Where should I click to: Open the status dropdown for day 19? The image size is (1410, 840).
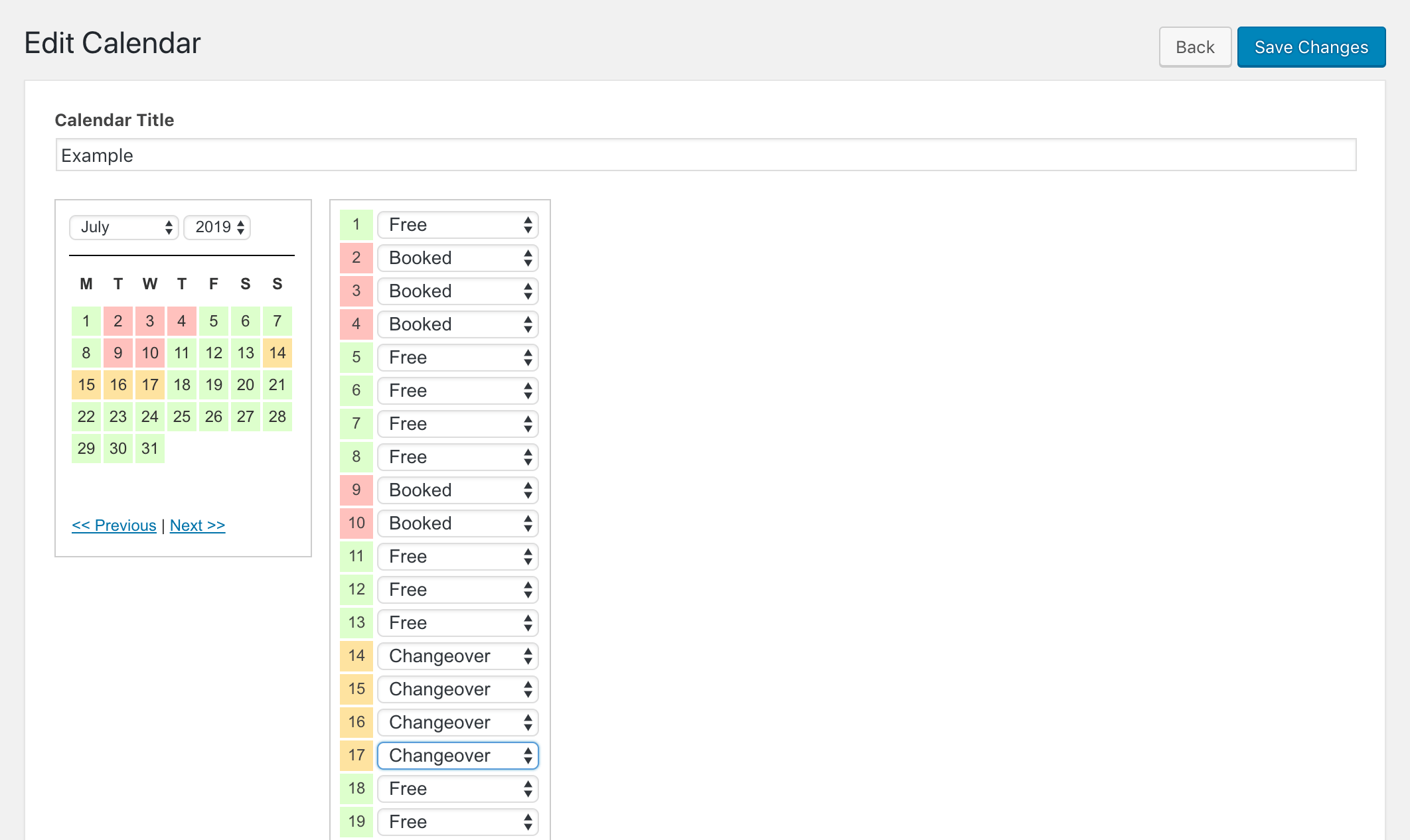(x=457, y=821)
